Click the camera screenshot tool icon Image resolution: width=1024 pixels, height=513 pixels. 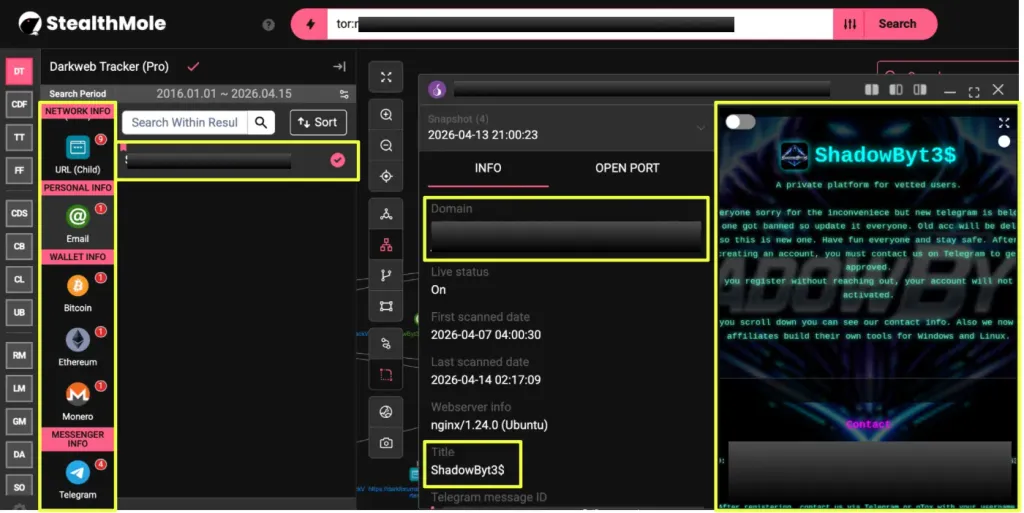(386, 443)
